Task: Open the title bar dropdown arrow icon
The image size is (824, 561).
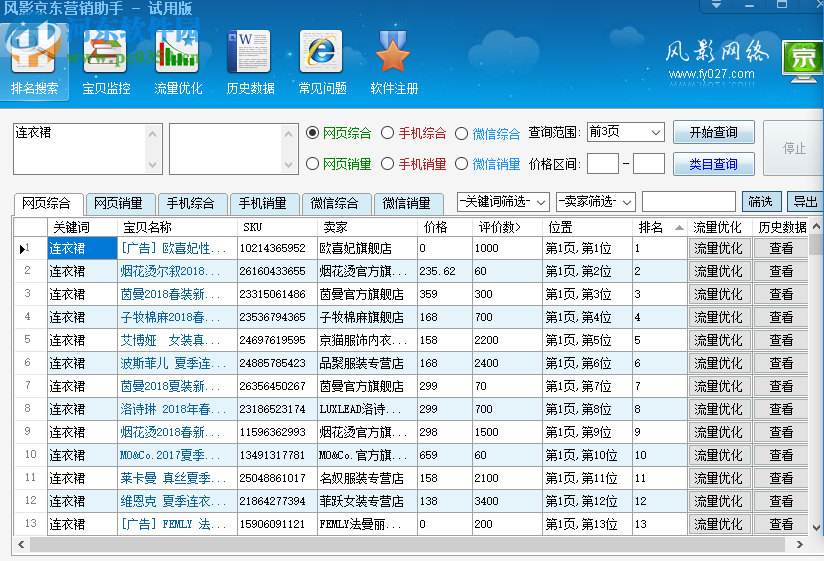Action: click(716, 5)
